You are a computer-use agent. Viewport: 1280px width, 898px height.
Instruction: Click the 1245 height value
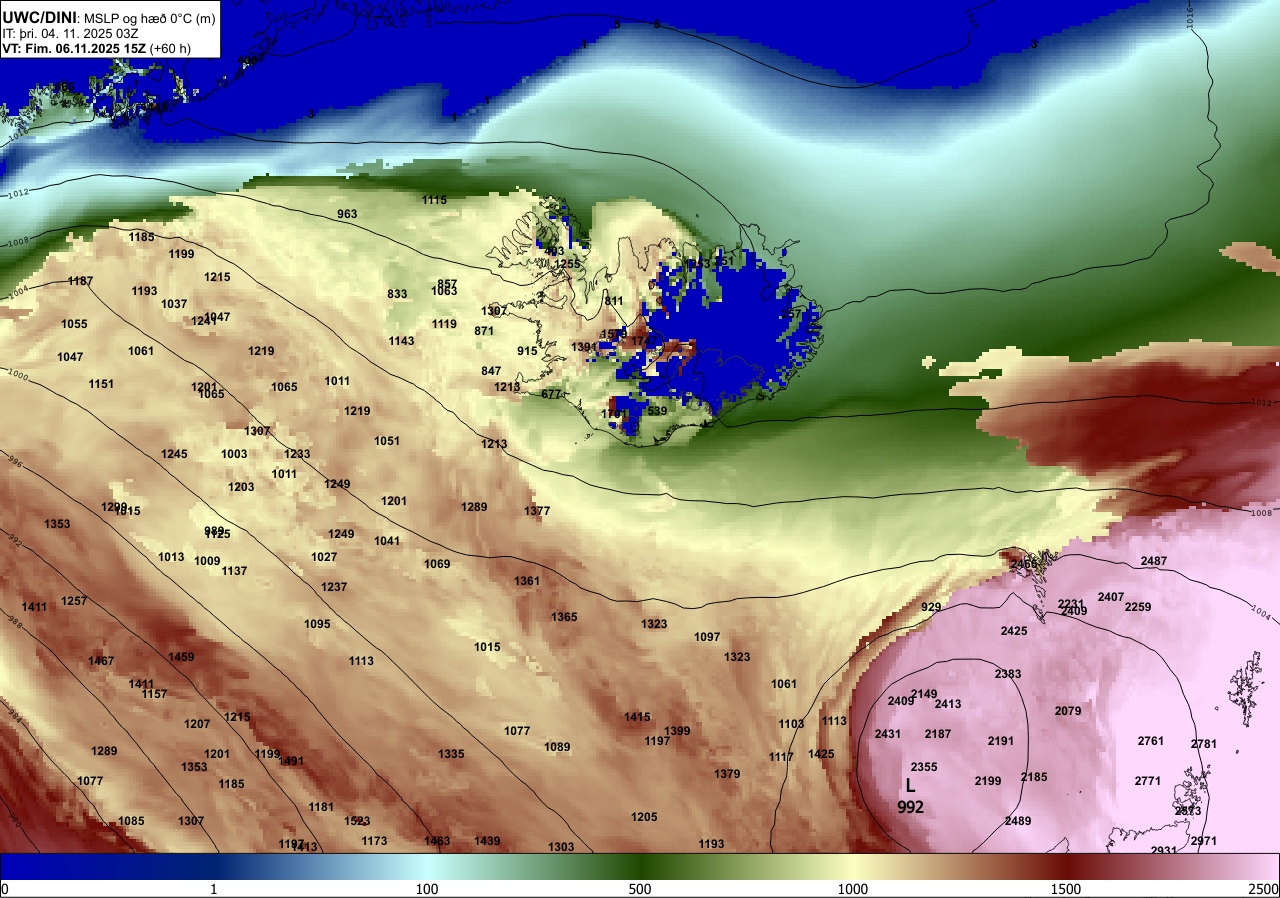click(174, 454)
